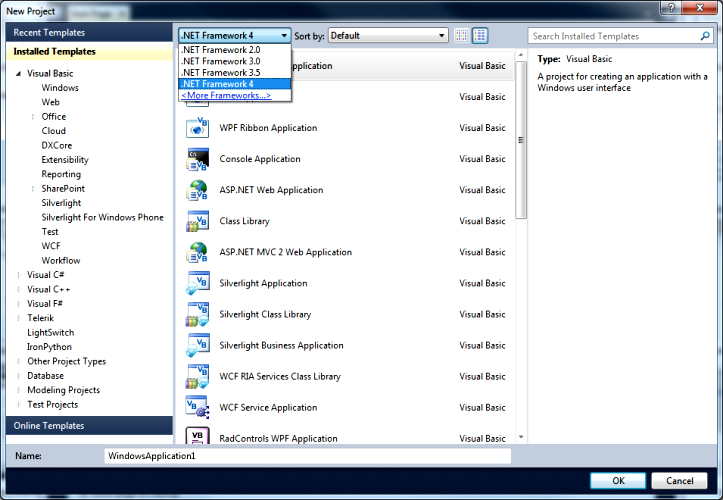Click the Silverlight Application template icon
Image resolution: width=723 pixels, height=500 pixels.
tap(197, 283)
